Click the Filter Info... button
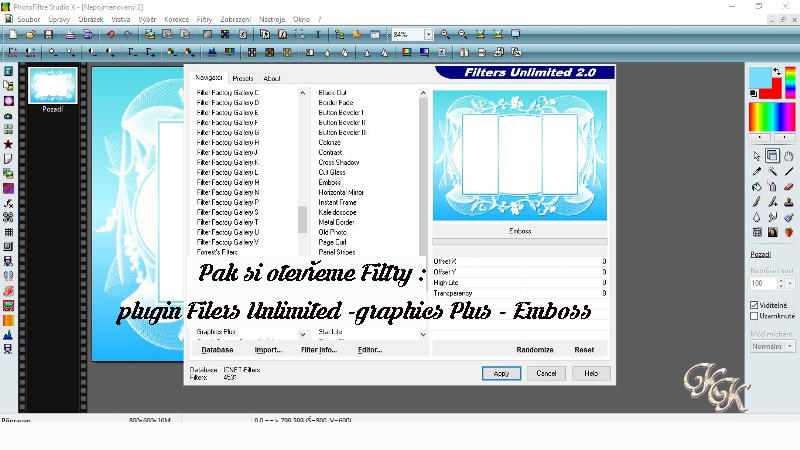Image resolution: width=800 pixels, height=450 pixels. (x=319, y=349)
